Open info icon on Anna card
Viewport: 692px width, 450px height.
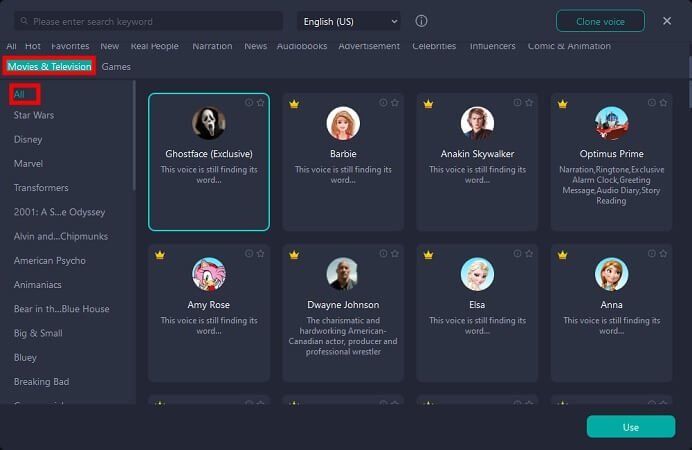[651, 253]
